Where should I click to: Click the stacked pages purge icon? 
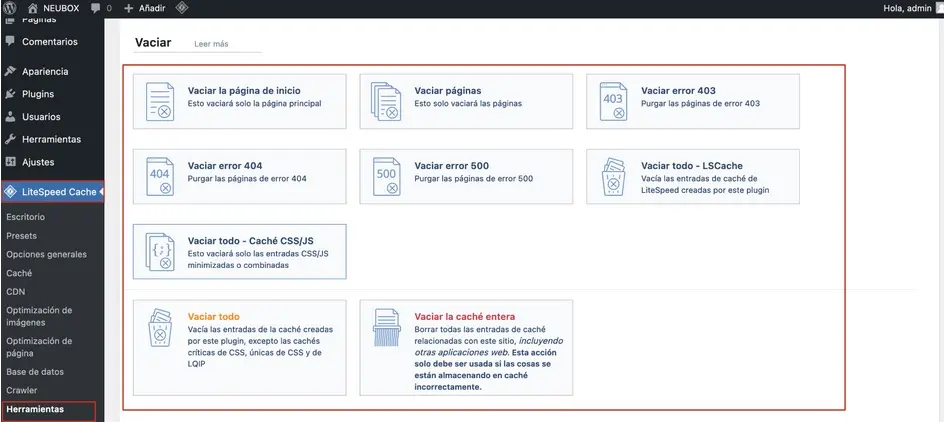[x=387, y=101]
